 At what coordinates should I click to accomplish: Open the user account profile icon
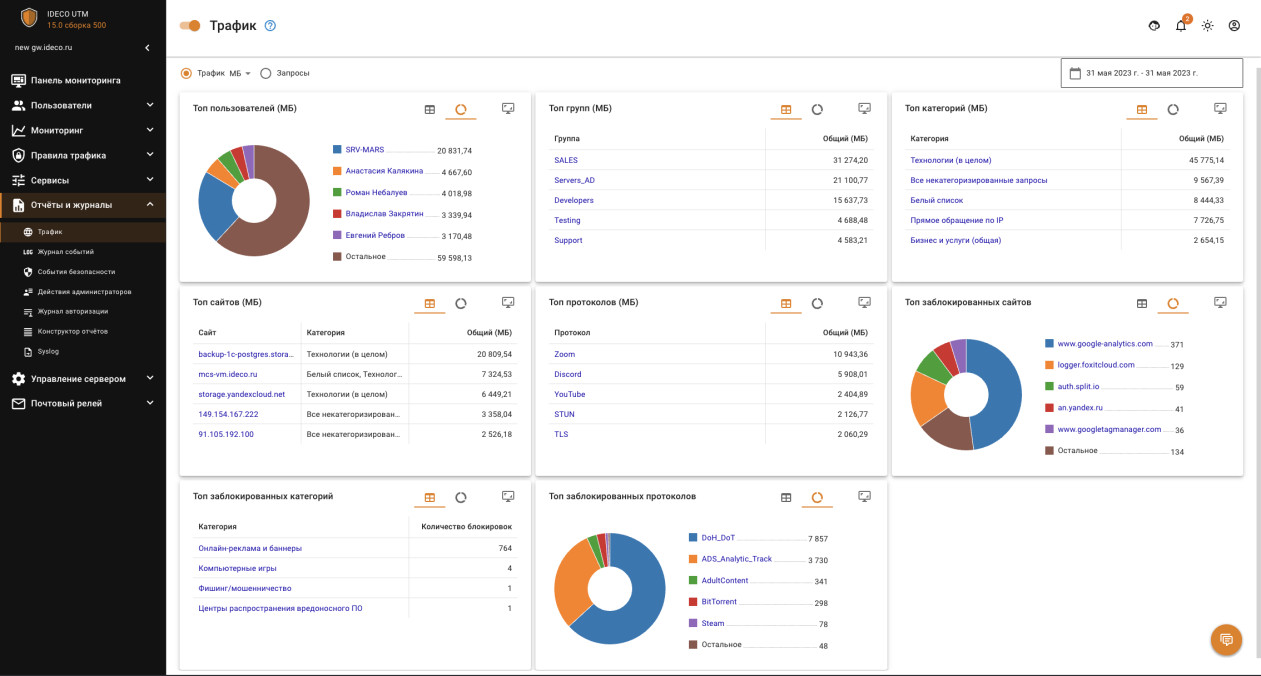(x=1234, y=26)
